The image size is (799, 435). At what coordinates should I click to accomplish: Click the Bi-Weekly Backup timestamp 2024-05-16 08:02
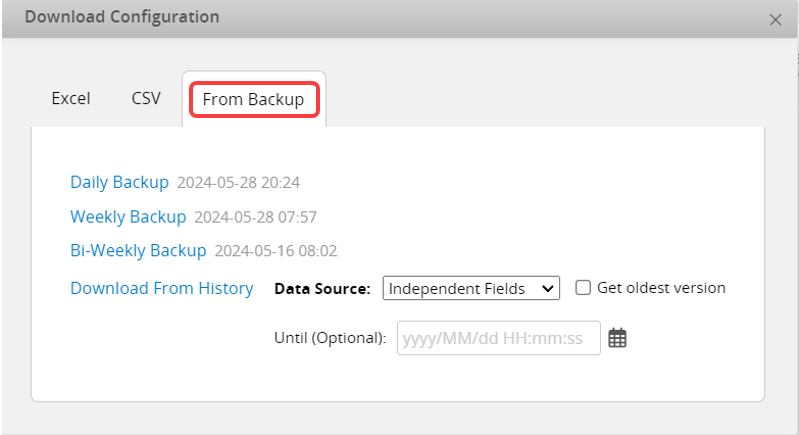pyautogui.click(x=275, y=251)
